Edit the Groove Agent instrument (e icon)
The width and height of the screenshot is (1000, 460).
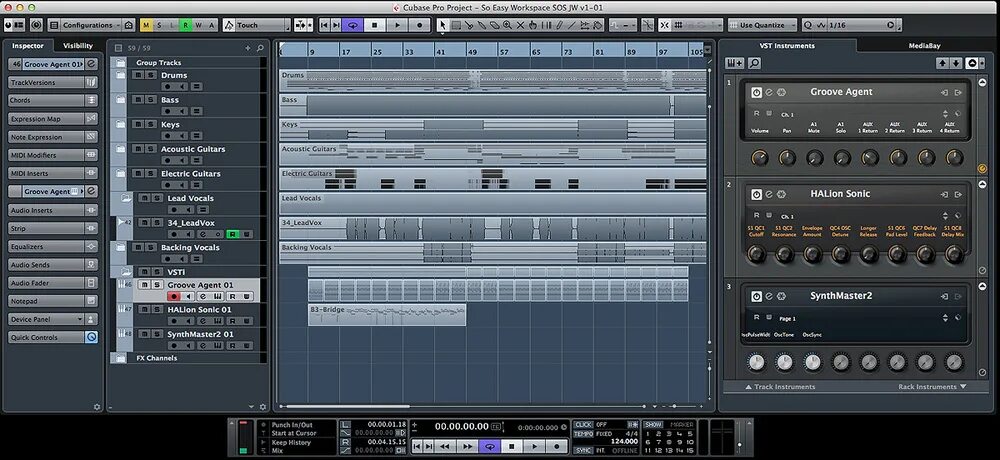[769, 93]
